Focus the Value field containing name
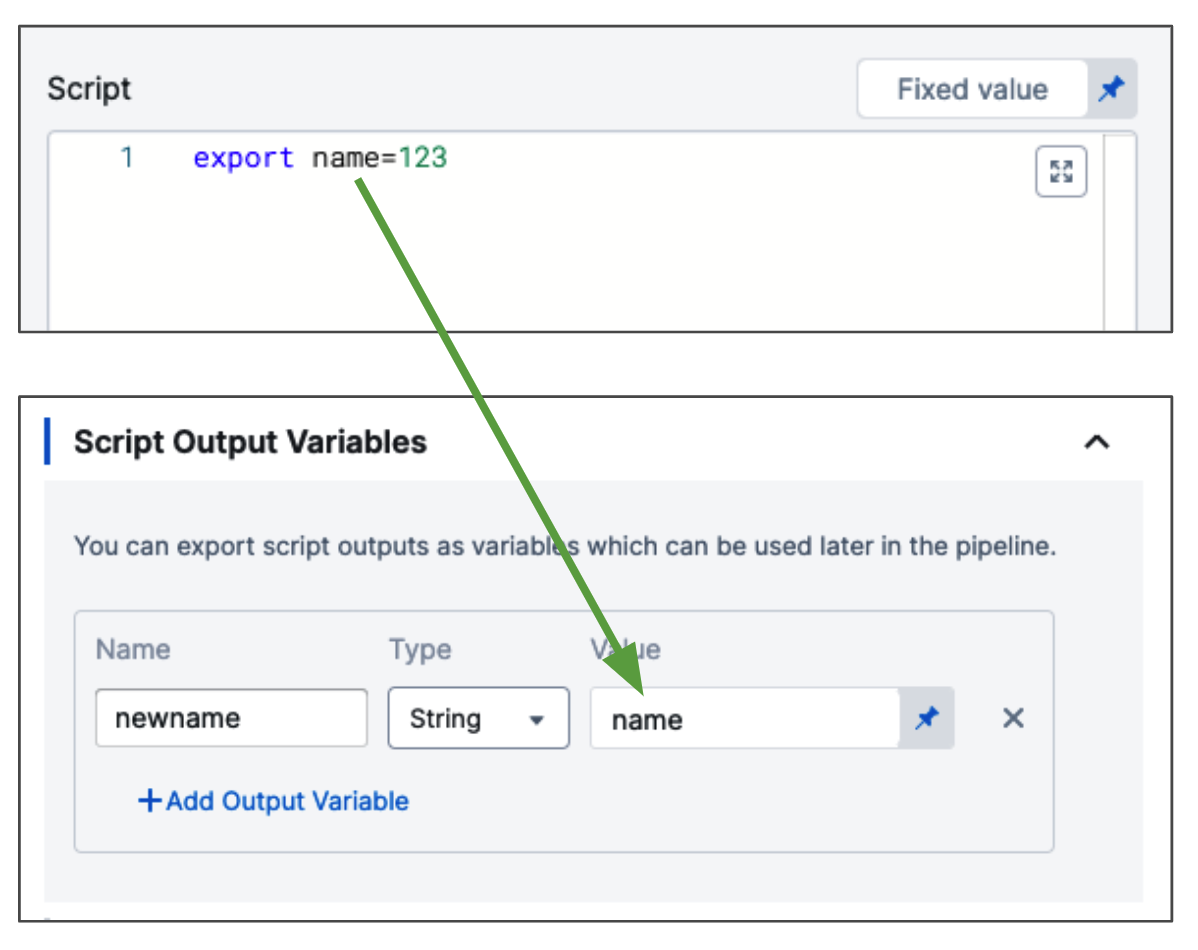This screenshot has height=950, width=1198. tap(744, 718)
